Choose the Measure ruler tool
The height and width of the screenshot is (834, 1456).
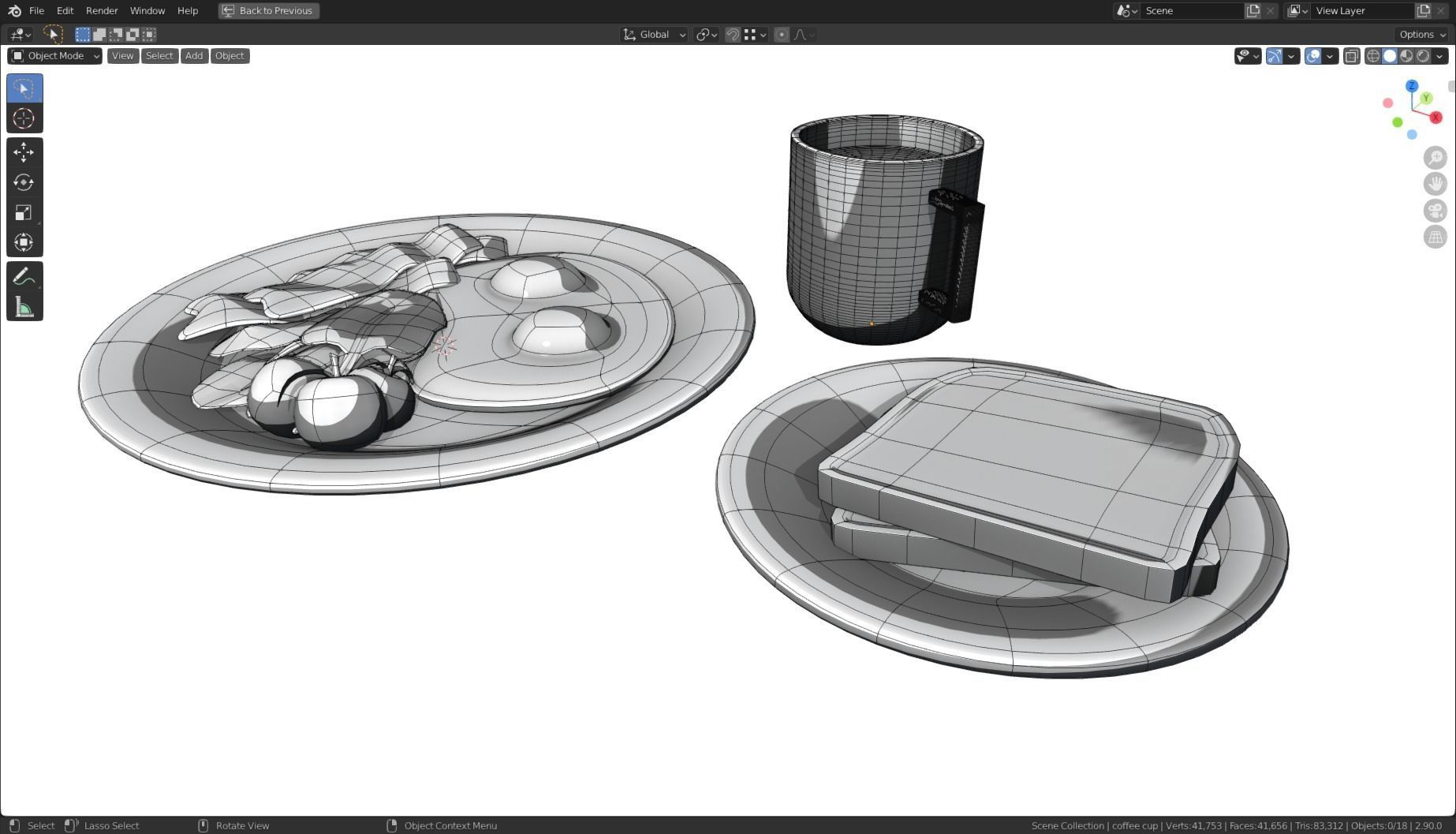click(x=24, y=306)
